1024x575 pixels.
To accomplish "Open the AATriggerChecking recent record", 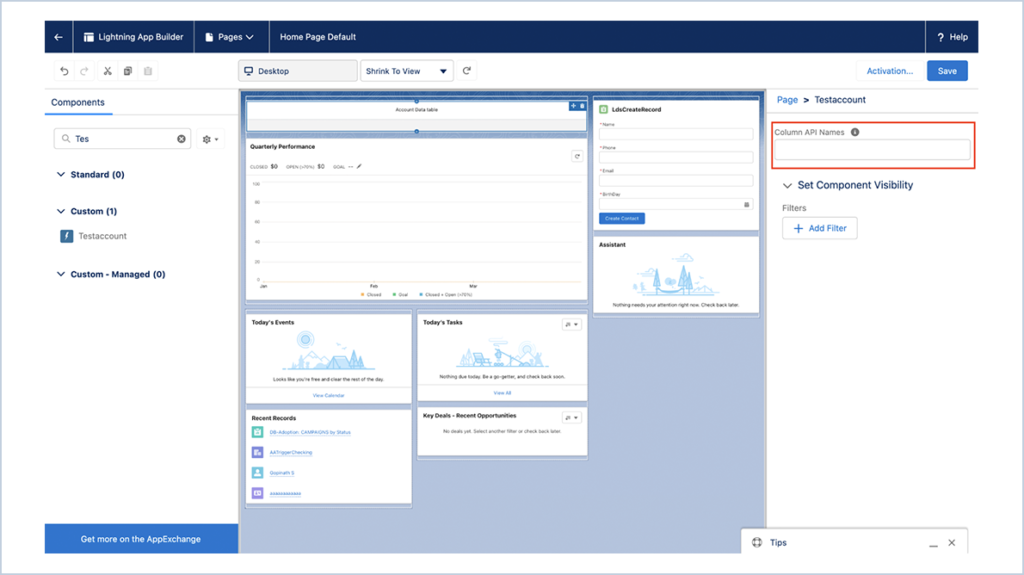I will [x=291, y=452].
